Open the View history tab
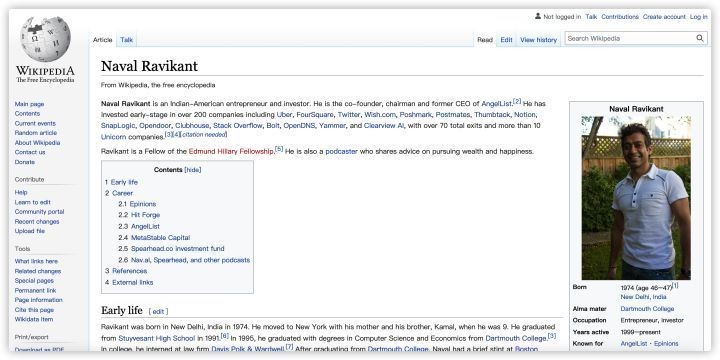 [x=538, y=40]
